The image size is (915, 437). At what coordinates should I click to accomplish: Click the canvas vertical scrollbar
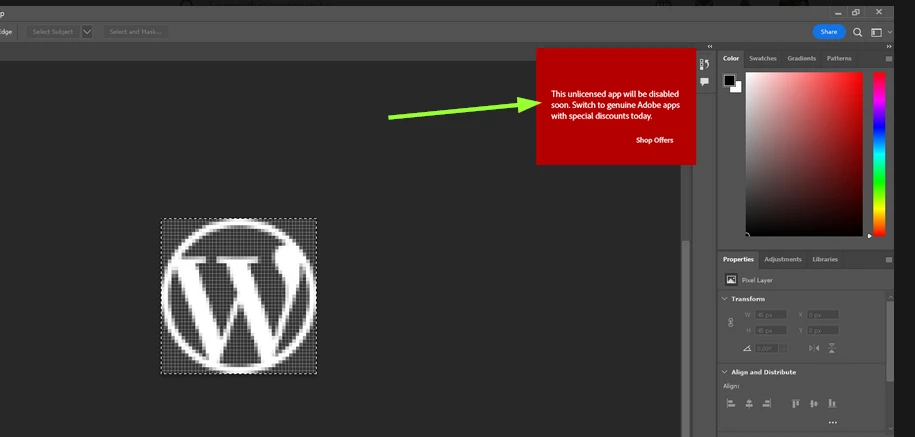click(x=686, y=338)
